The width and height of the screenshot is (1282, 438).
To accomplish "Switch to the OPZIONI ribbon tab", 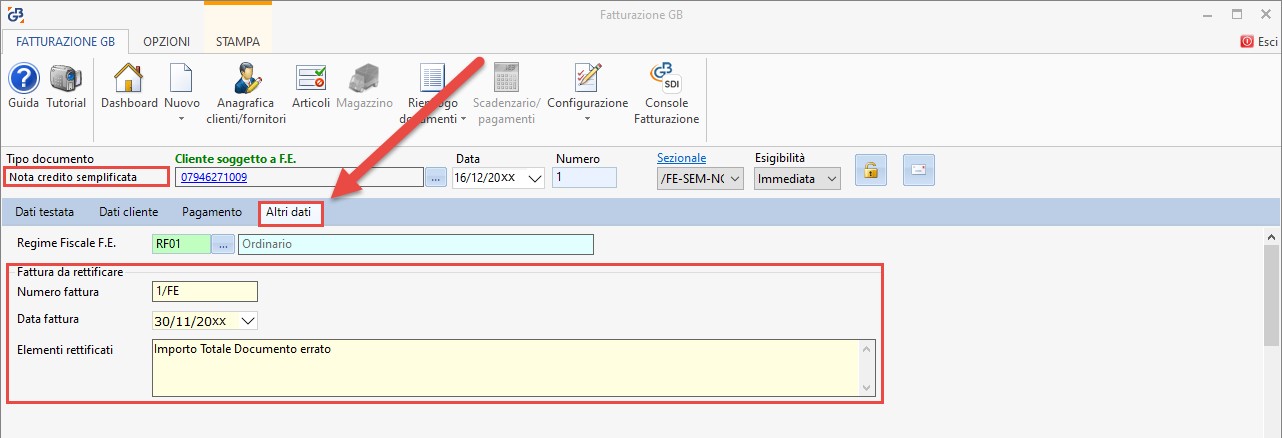I will click(166, 42).
